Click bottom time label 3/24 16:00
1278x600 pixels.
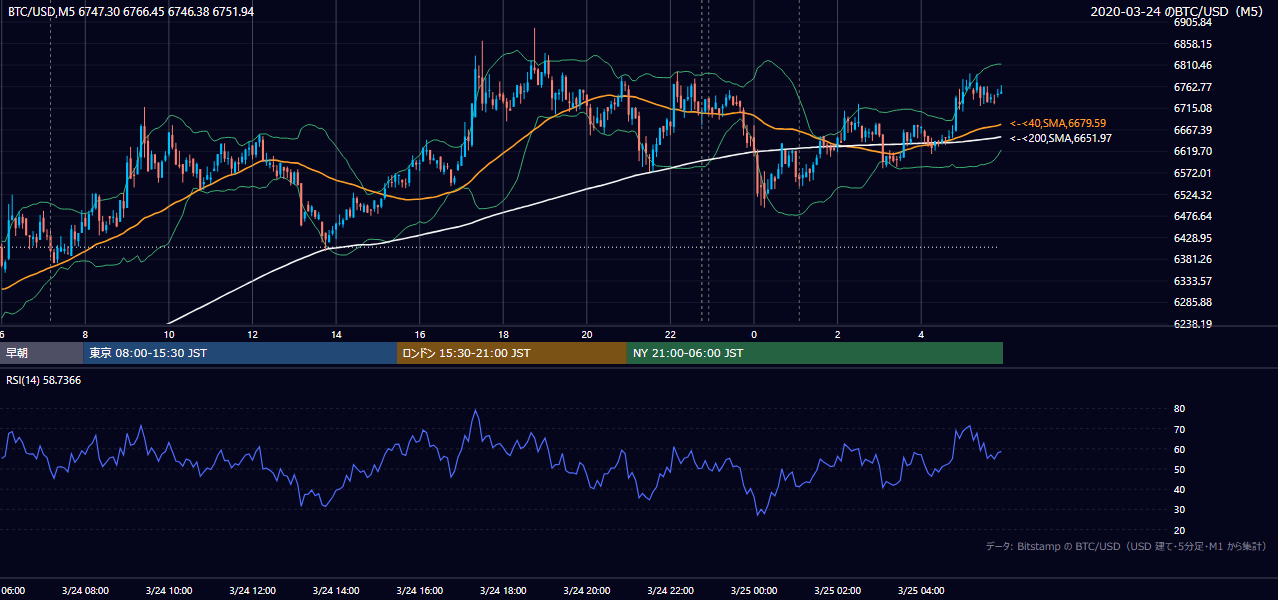click(420, 591)
